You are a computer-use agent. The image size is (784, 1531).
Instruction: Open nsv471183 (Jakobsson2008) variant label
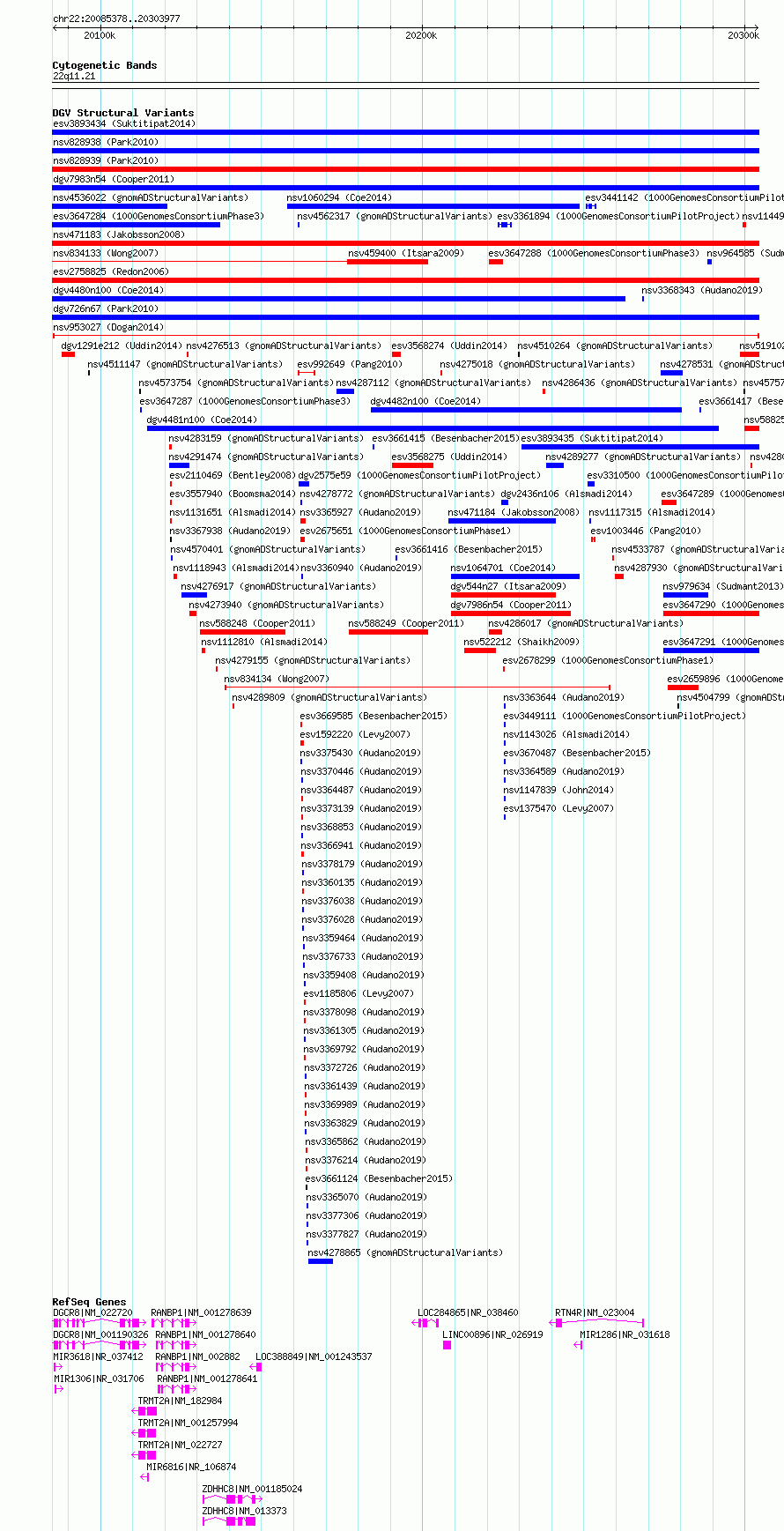(119, 234)
